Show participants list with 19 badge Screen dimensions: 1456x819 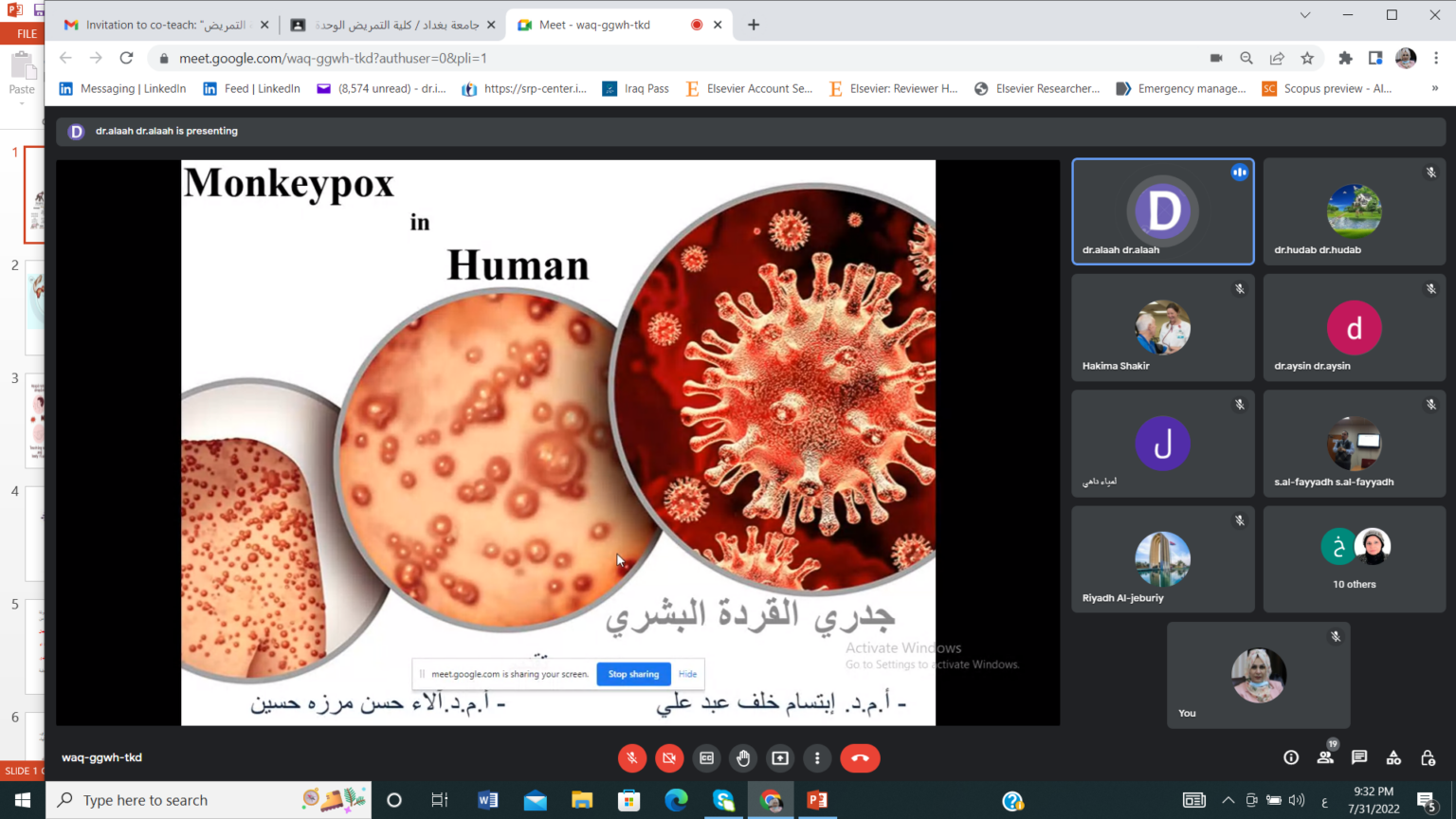pos(1325,757)
